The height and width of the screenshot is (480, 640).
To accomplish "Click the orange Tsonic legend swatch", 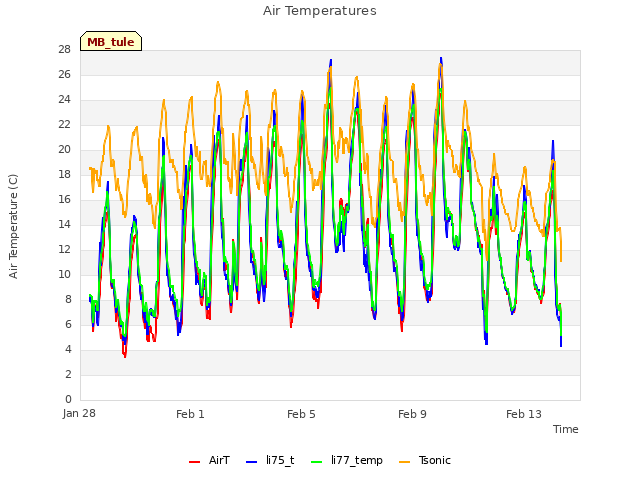I will (x=404, y=462).
